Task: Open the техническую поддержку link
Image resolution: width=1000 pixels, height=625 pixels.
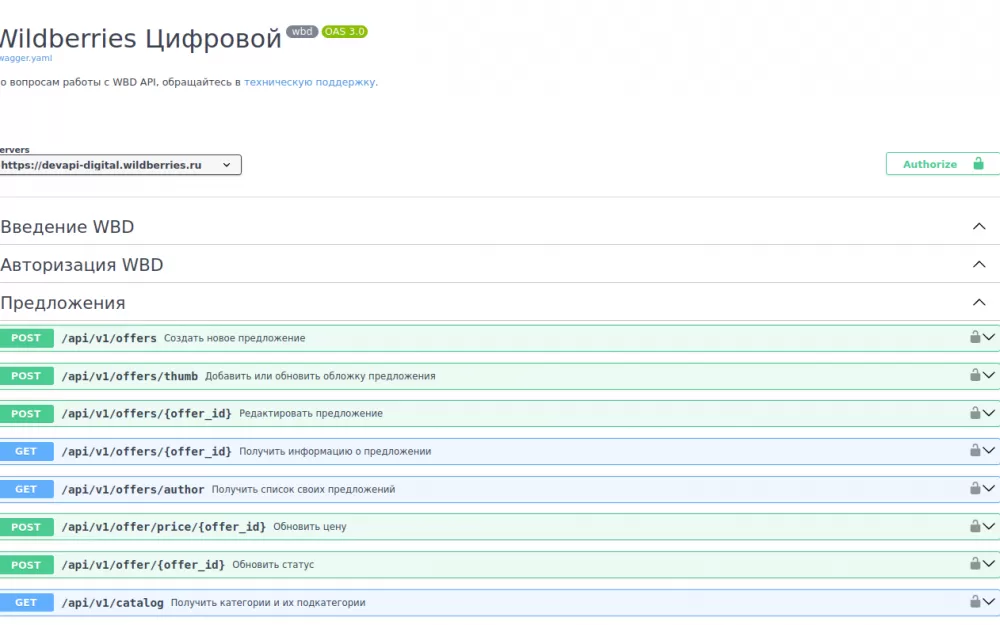Action: (x=310, y=82)
